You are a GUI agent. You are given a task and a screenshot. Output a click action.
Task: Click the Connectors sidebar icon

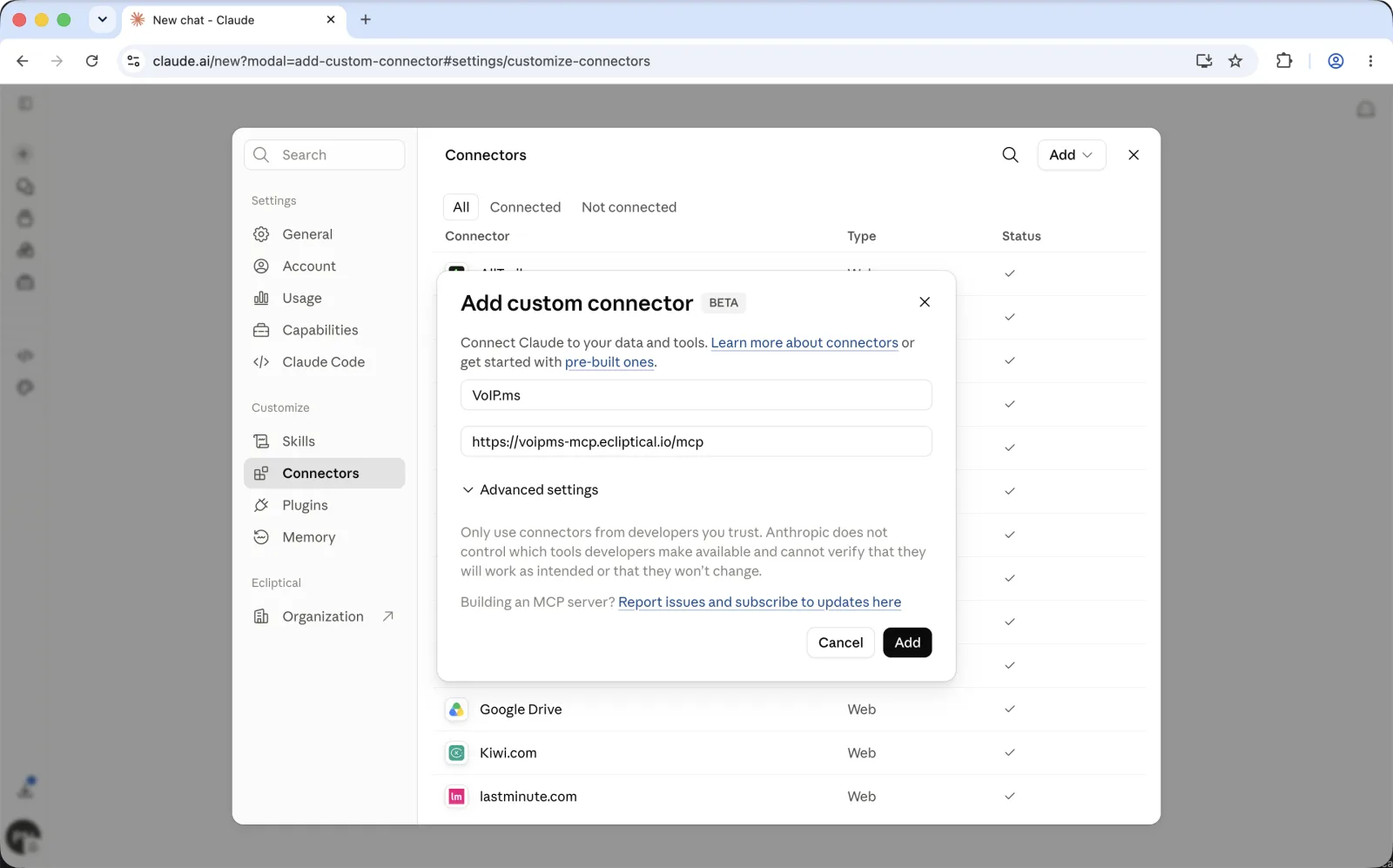point(261,474)
